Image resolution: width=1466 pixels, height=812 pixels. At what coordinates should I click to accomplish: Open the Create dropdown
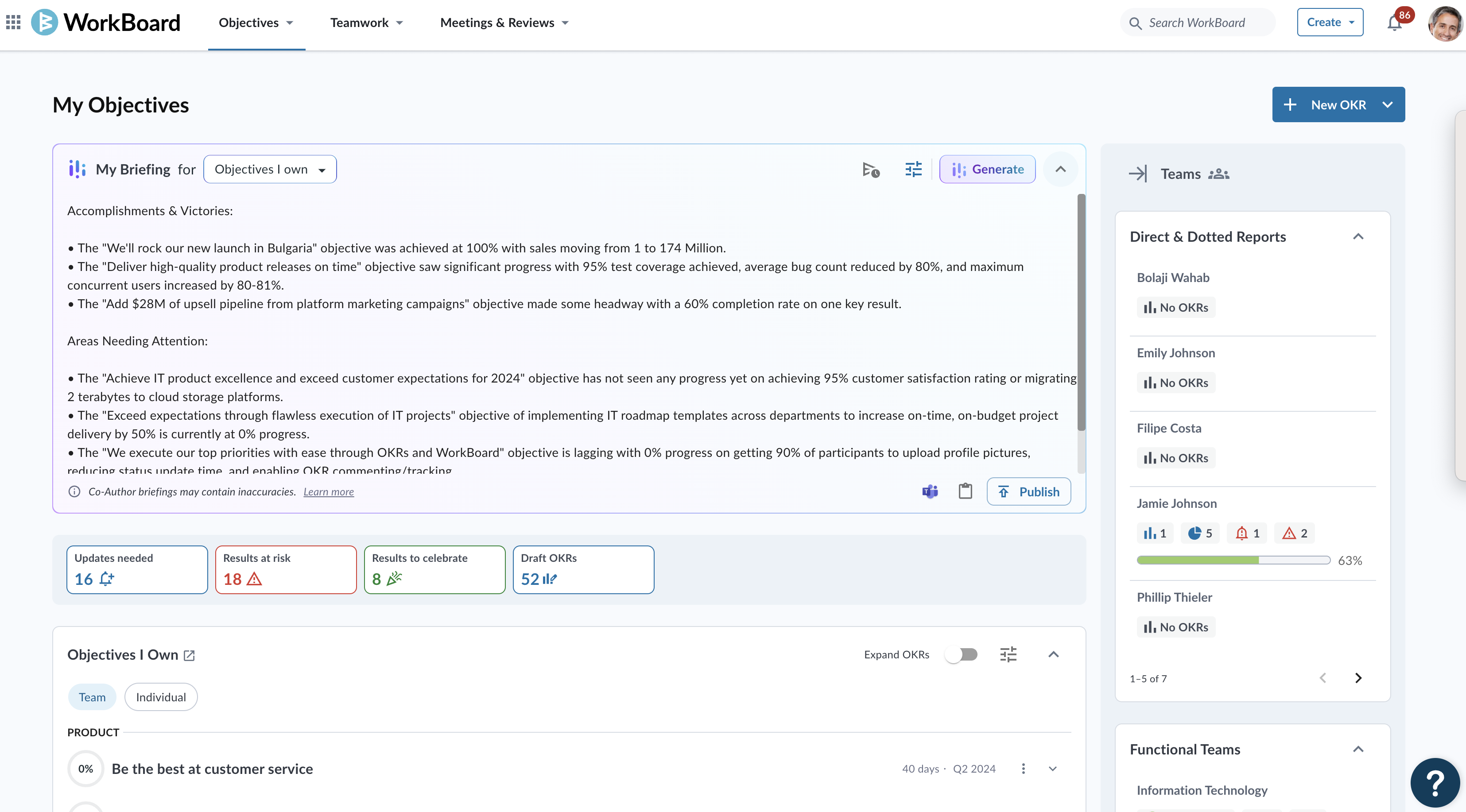click(x=1330, y=22)
